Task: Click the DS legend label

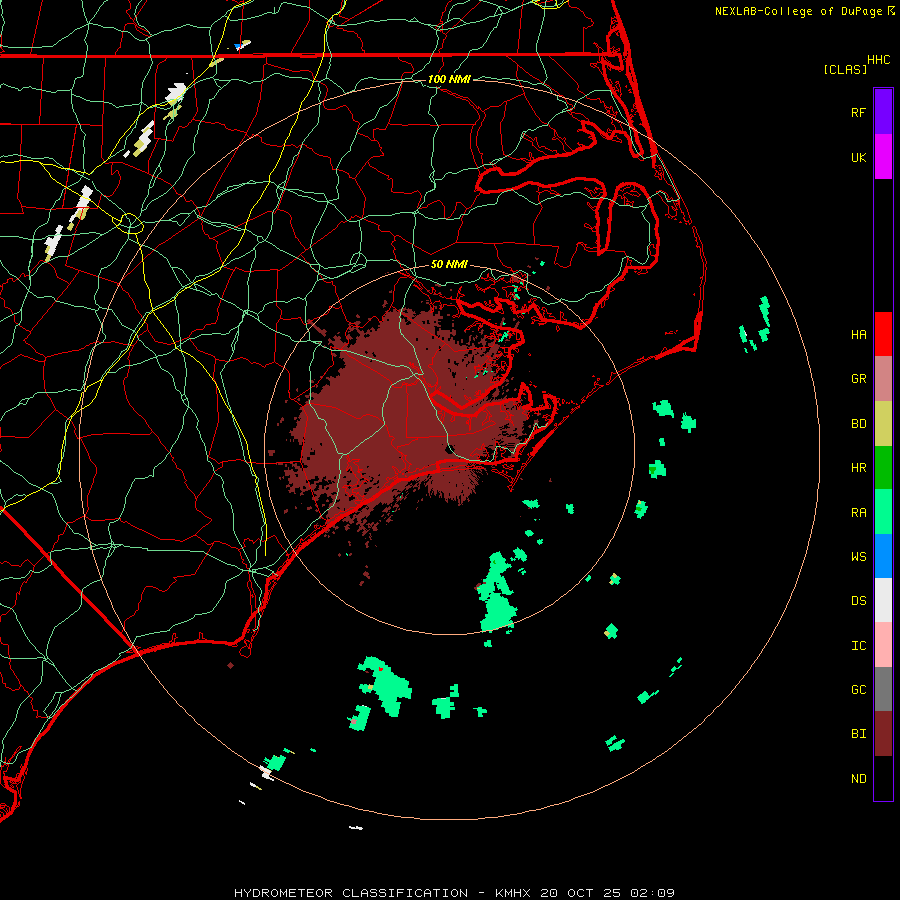Action: tap(858, 601)
